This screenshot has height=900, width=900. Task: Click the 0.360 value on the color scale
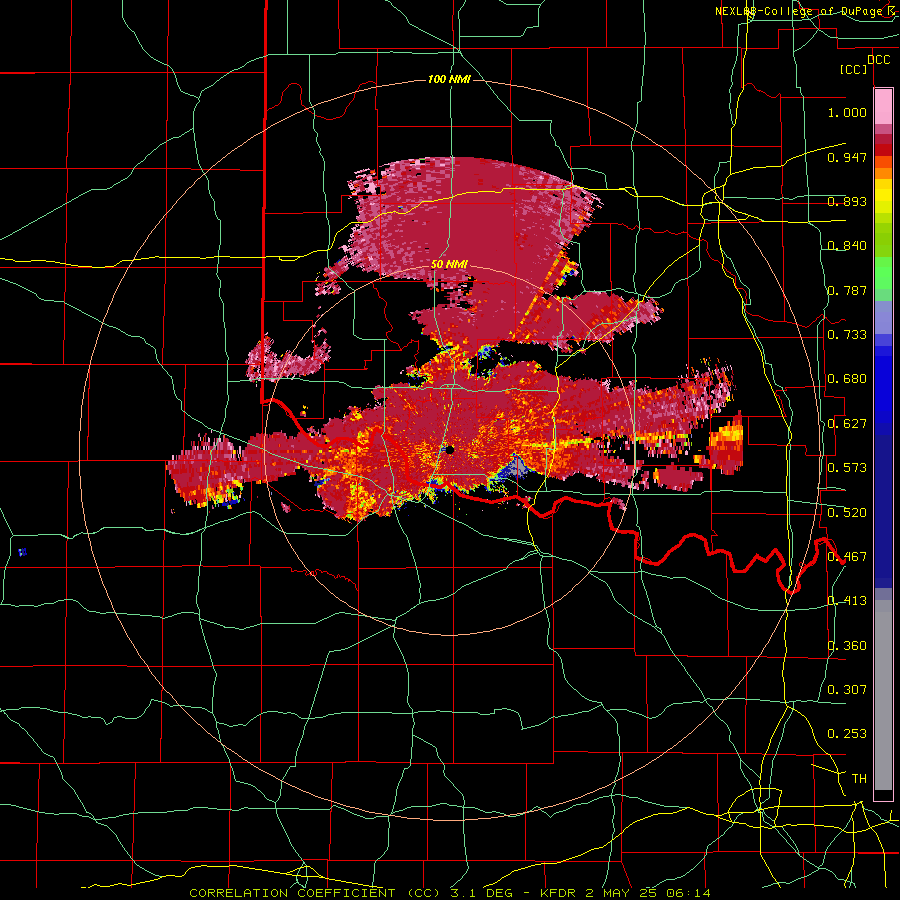(847, 646)
